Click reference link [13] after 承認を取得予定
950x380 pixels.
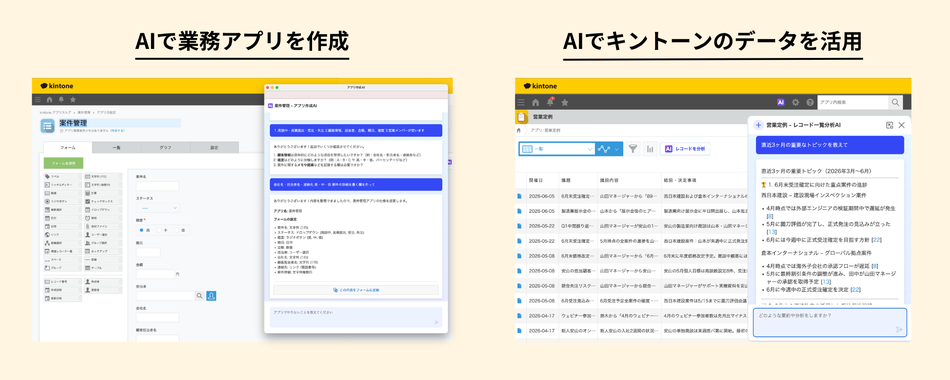tap(826, 282)
